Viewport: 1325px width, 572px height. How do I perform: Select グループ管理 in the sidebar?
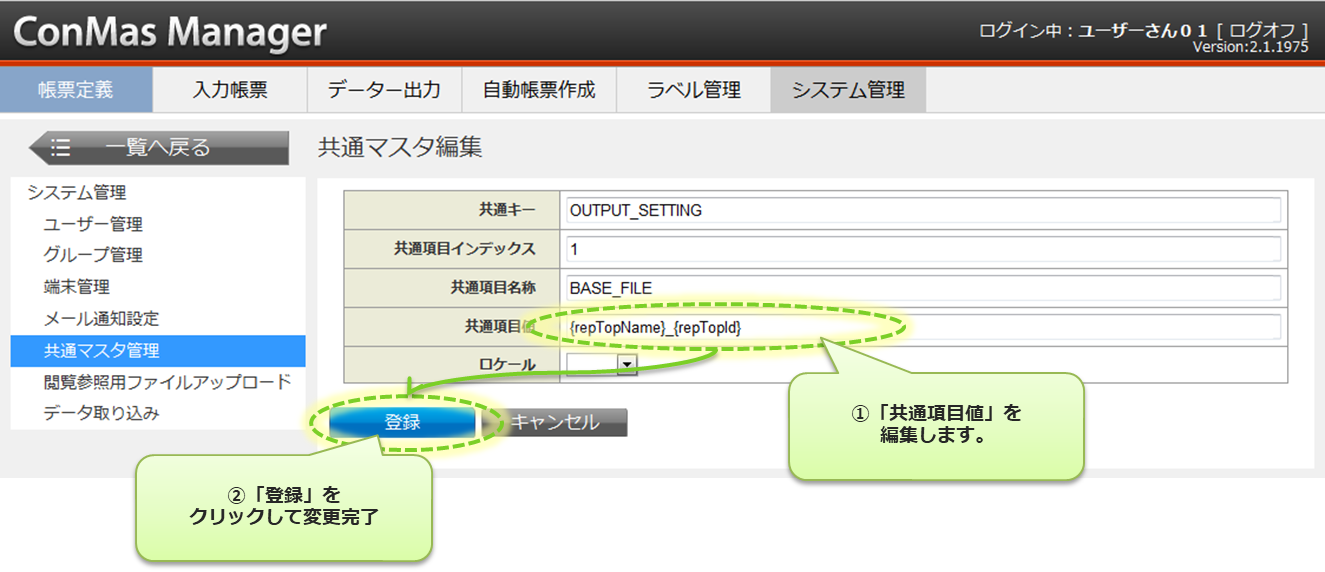[93, 255]
